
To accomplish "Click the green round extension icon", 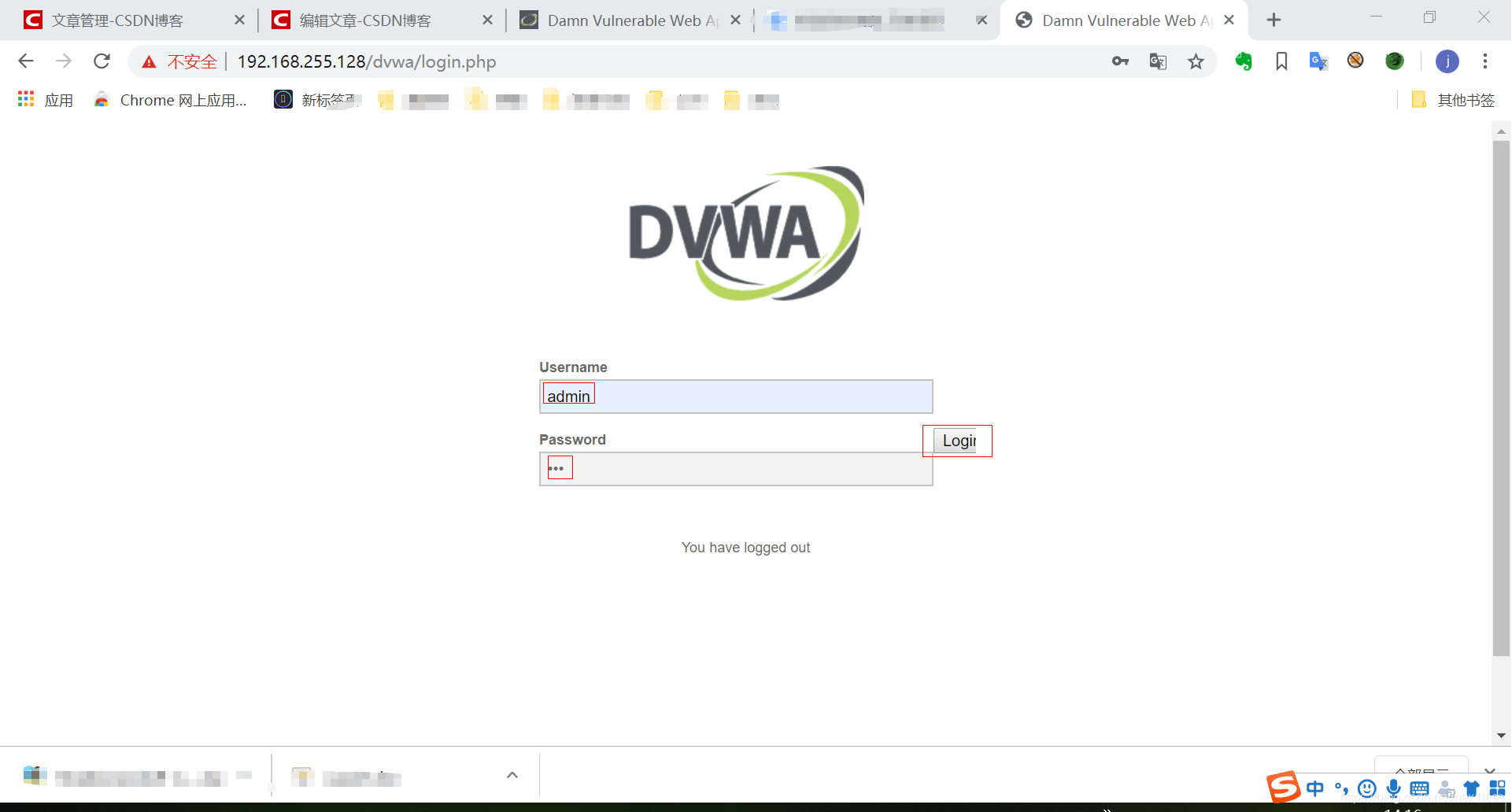I will click(x=1395, y=61).
